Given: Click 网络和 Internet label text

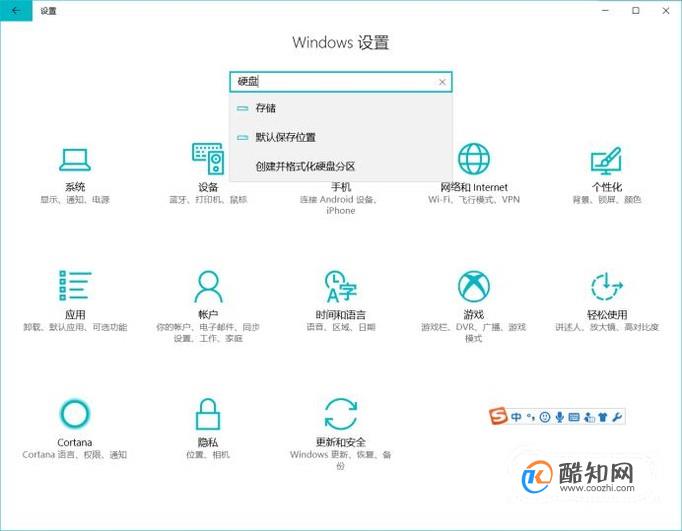Looking at the screenshot, I should tap(474, 187).
